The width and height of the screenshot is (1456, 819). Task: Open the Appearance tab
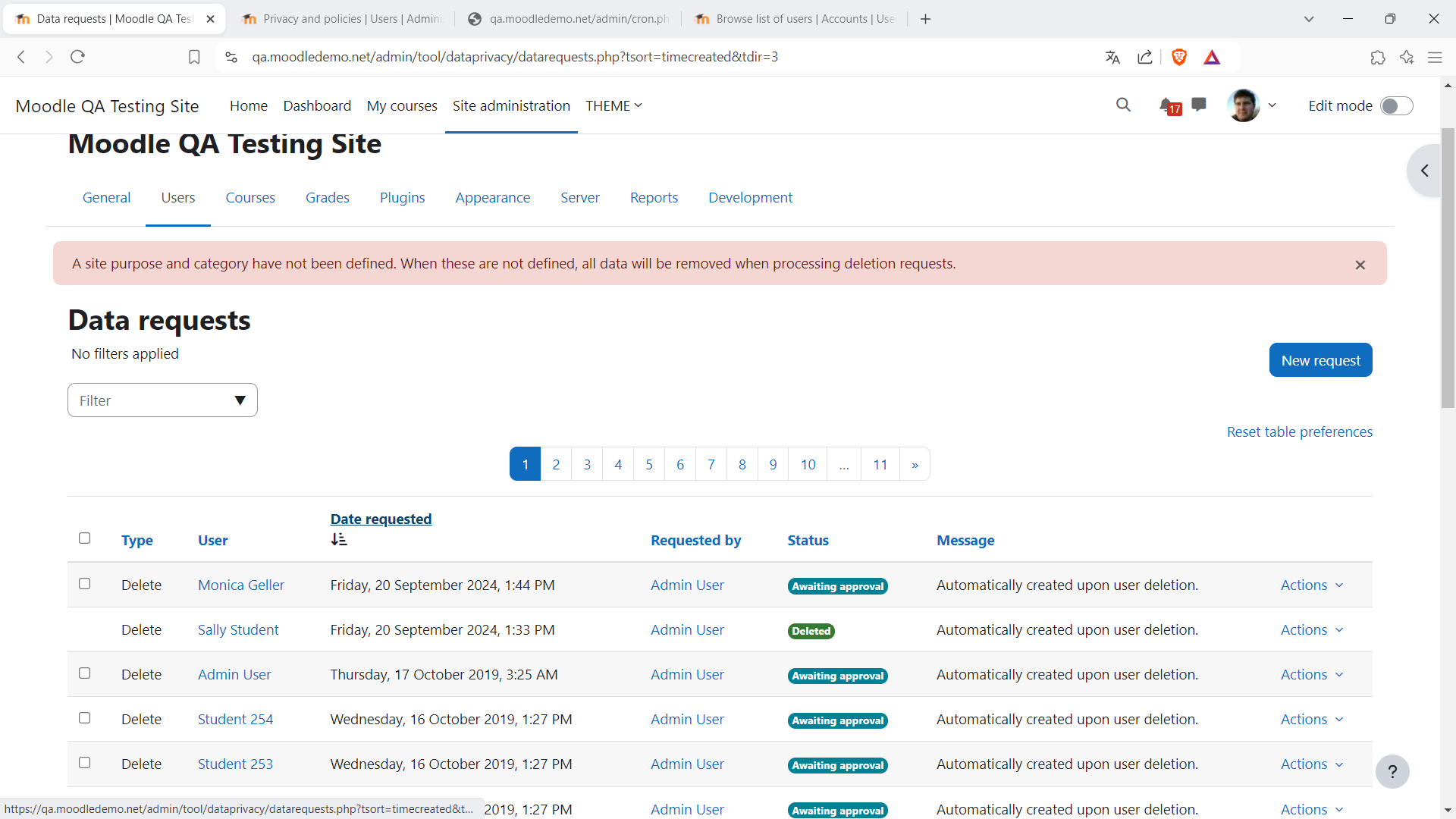click(492, 197)
